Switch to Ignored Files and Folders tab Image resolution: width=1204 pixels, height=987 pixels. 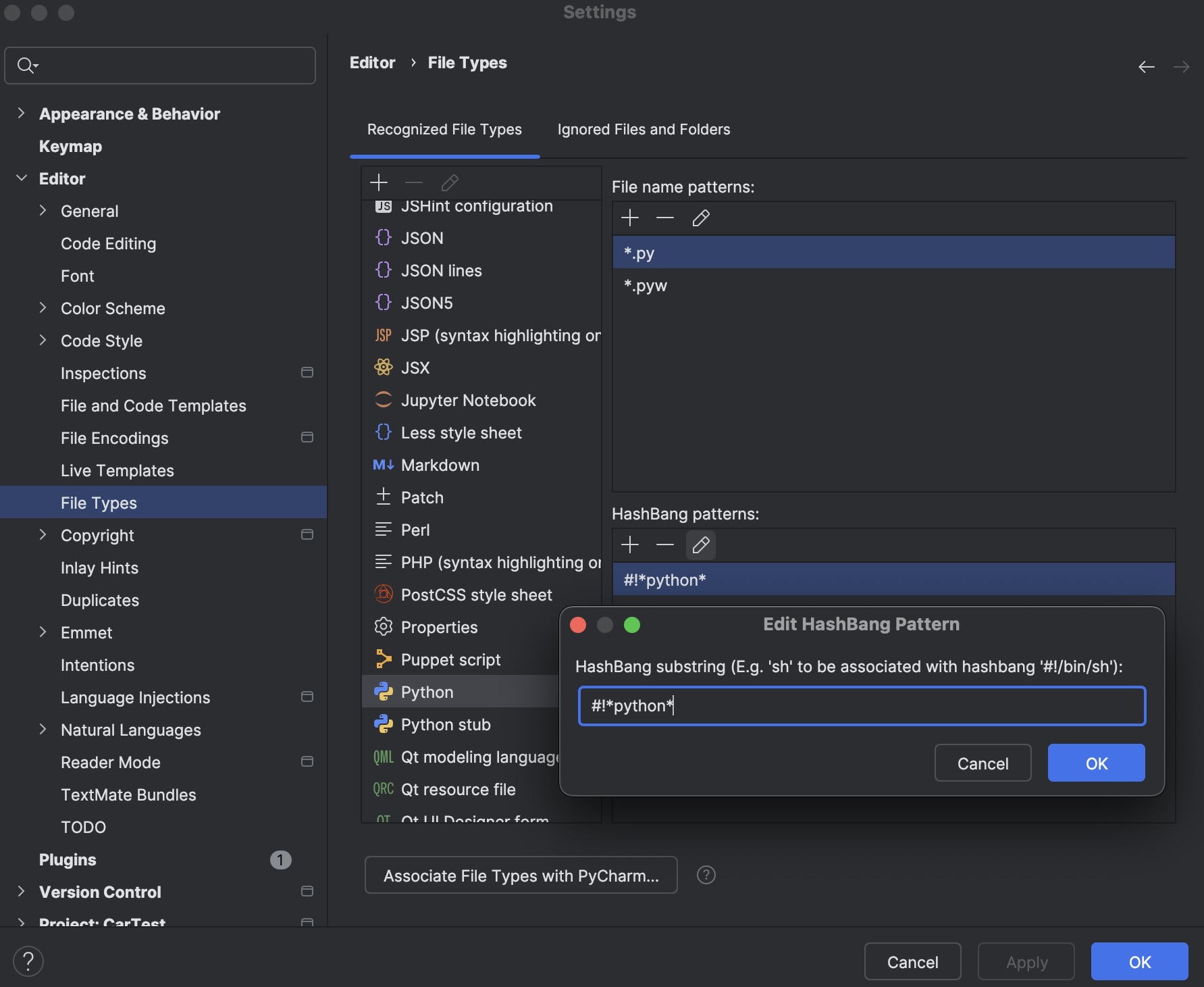coord(644,129)
